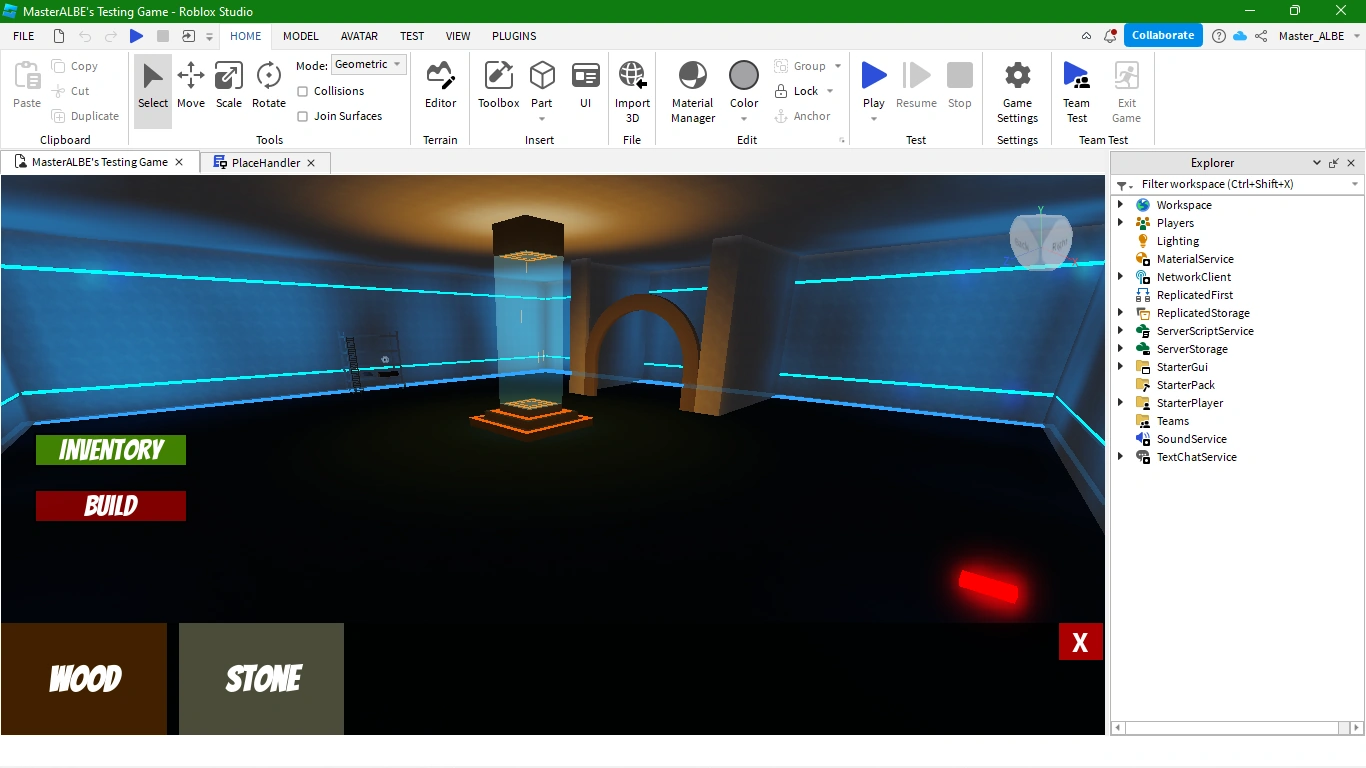Expand Workspace in the Explorer
Viewport: 1366px width, 768px height.
click(1120, 204)
